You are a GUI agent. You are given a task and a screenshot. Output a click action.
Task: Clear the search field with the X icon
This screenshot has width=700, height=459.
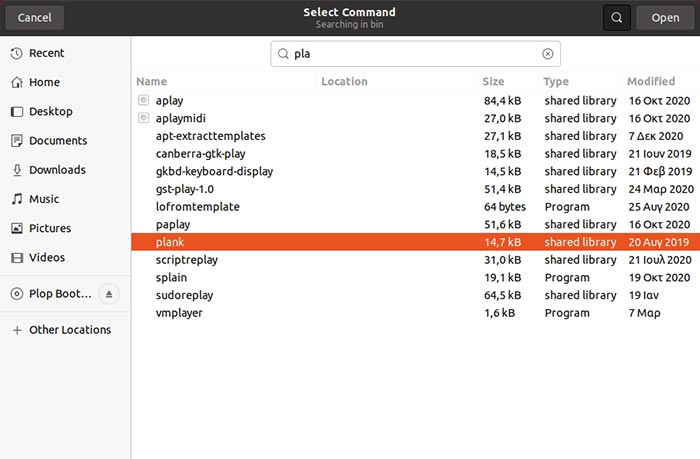click(x=547, y=54)
